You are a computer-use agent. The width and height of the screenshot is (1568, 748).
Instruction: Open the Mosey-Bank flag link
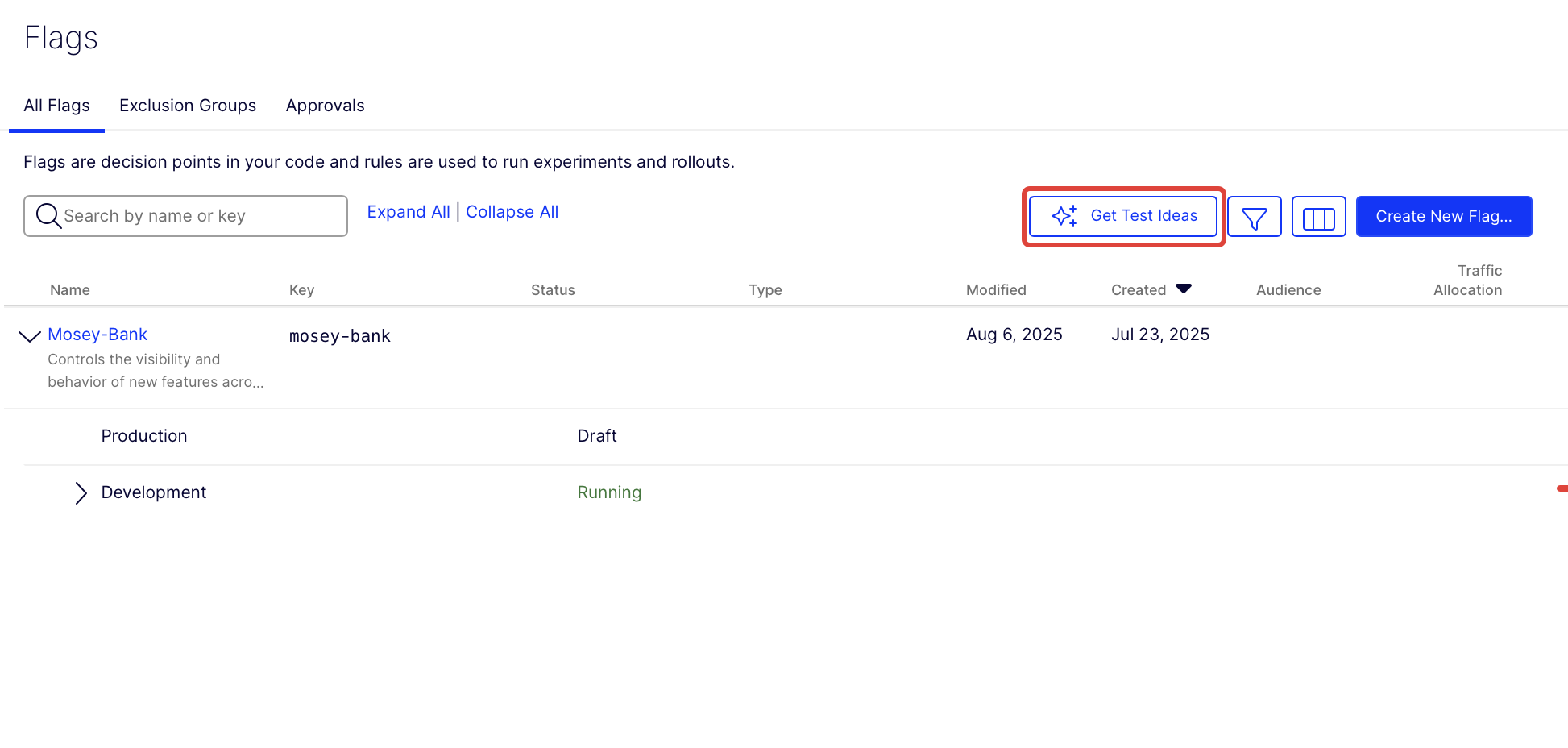[97, 335]
